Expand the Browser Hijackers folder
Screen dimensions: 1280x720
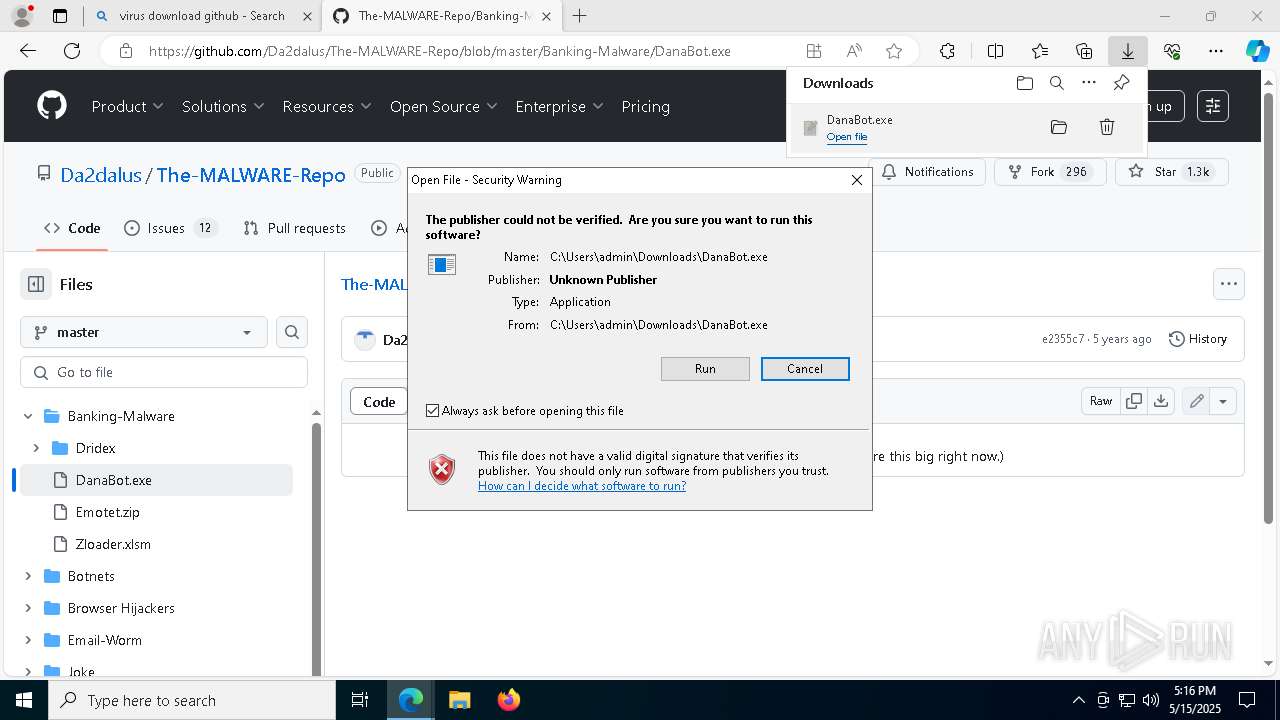click(x=28, y=608)
